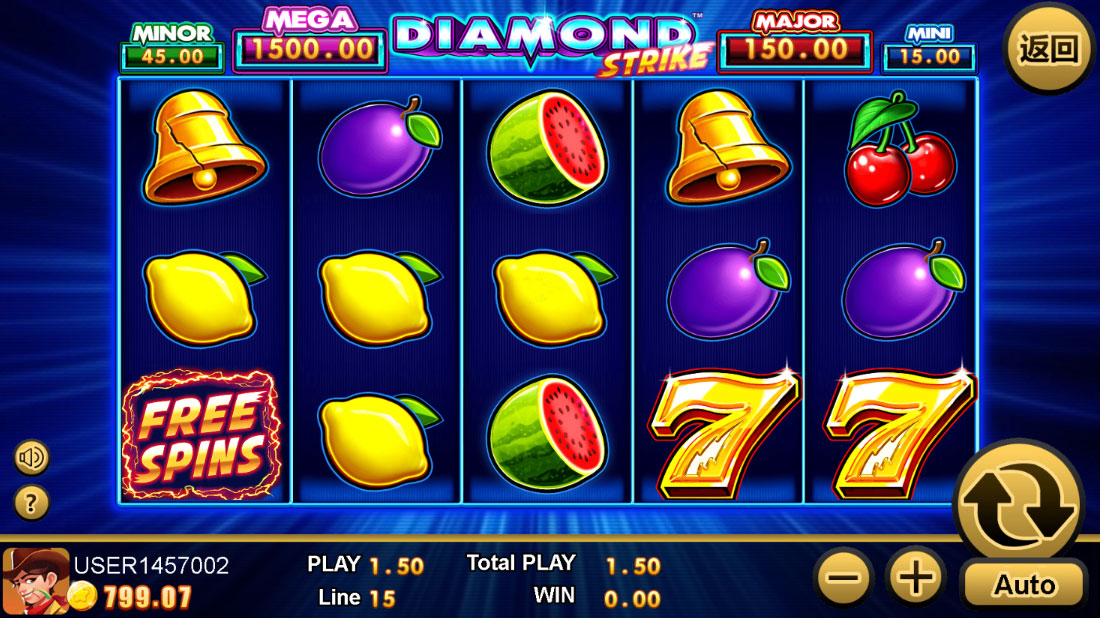
Task: Decrease the bet with the minus button
Action: pos(844,577)
